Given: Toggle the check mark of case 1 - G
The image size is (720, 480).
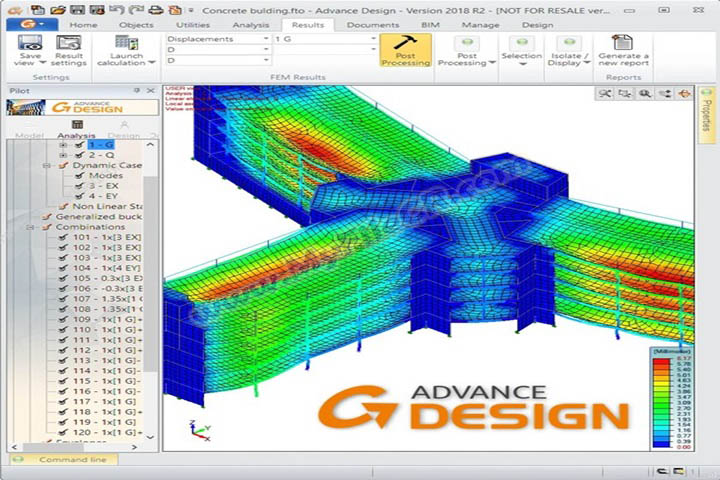Looking at the screenshot, I should click(x=79, y=145).
